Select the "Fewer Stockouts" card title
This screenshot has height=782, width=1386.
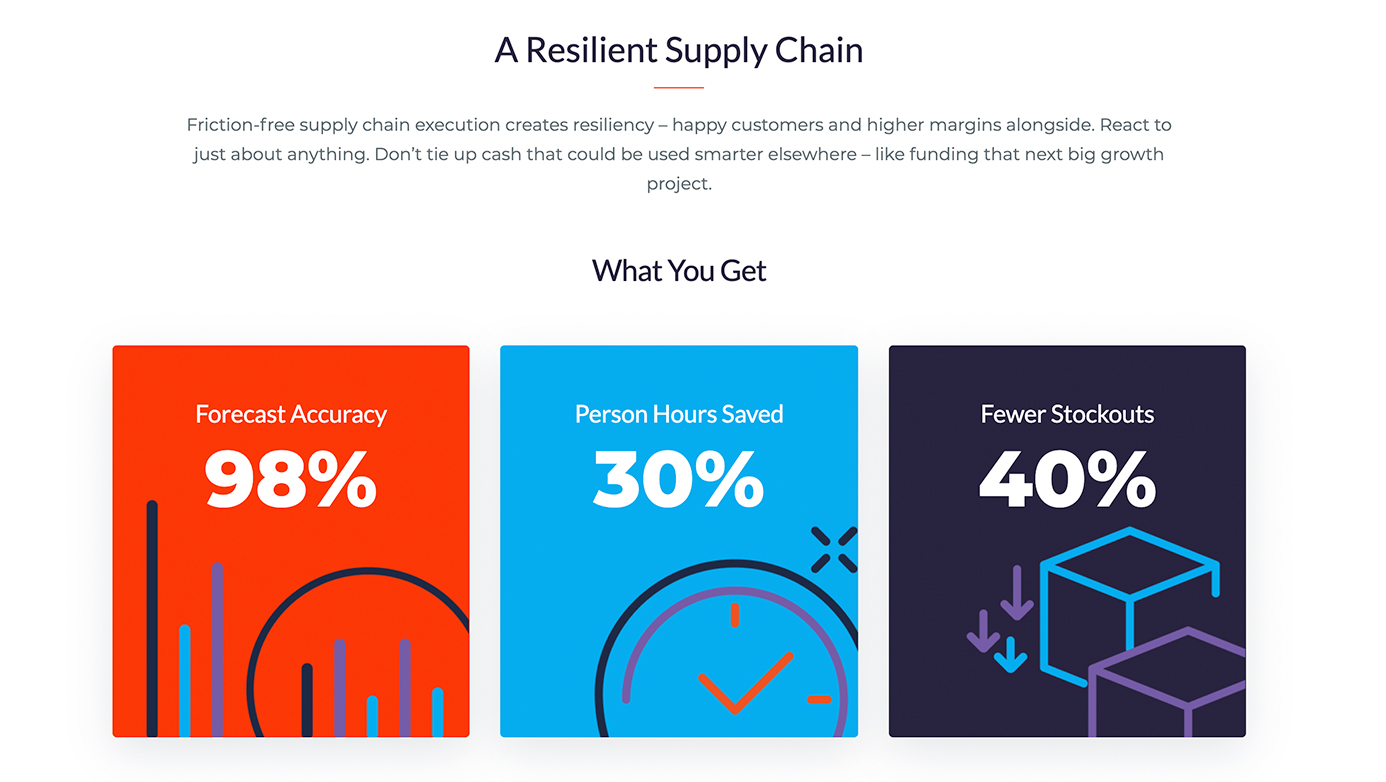pos(1067,414)
